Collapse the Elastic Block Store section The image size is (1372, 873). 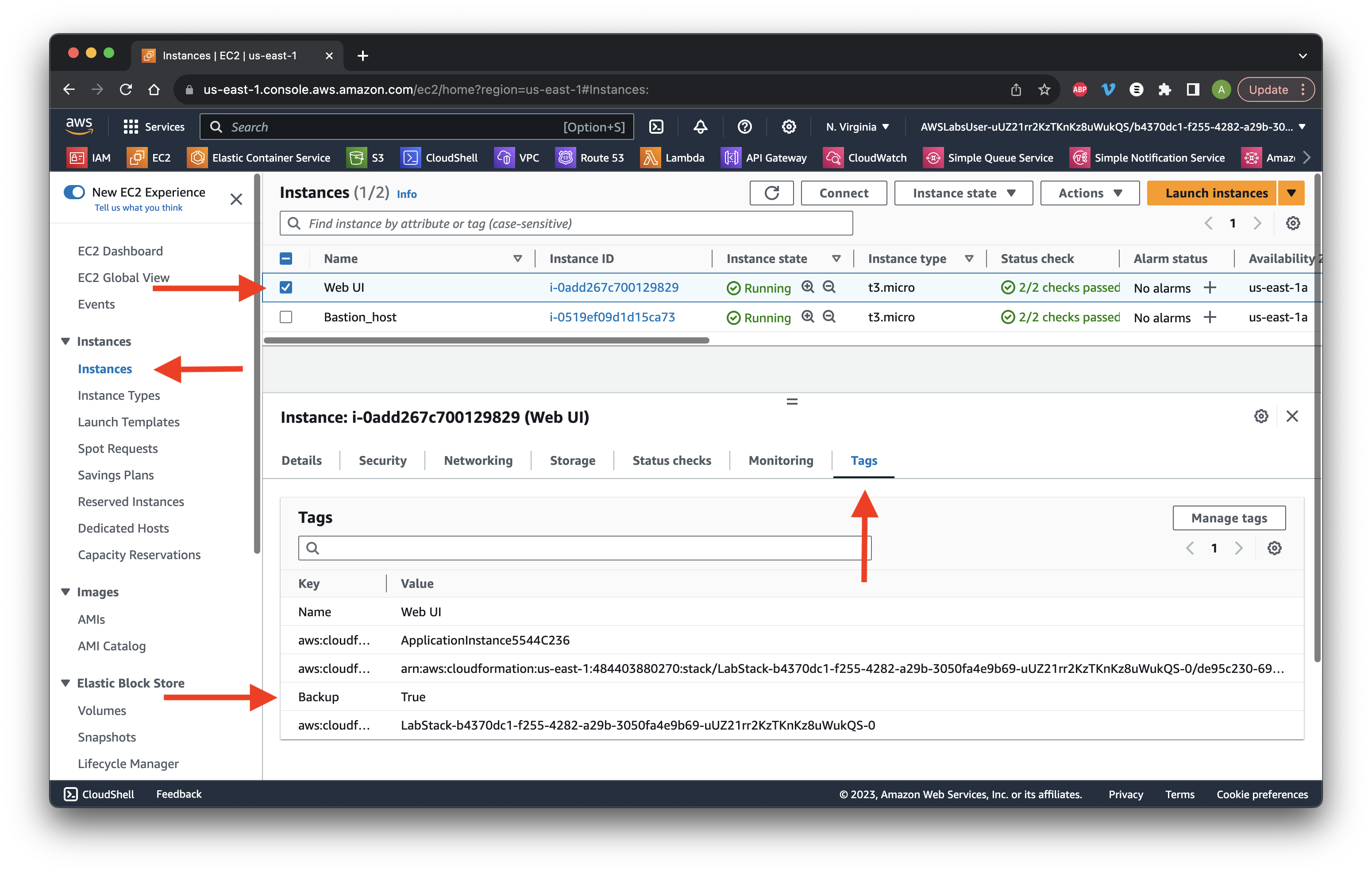(66, 683)
